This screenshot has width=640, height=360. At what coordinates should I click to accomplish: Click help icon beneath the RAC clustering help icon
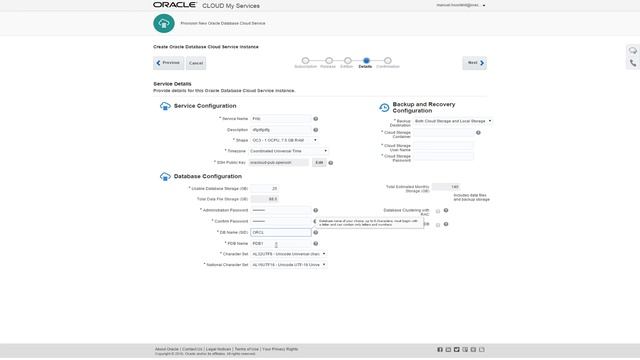pos(446,224)
